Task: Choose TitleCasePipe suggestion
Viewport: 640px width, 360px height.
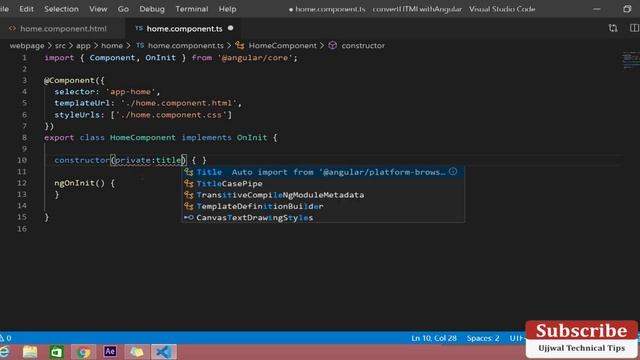Action: (x=323, y=184)
